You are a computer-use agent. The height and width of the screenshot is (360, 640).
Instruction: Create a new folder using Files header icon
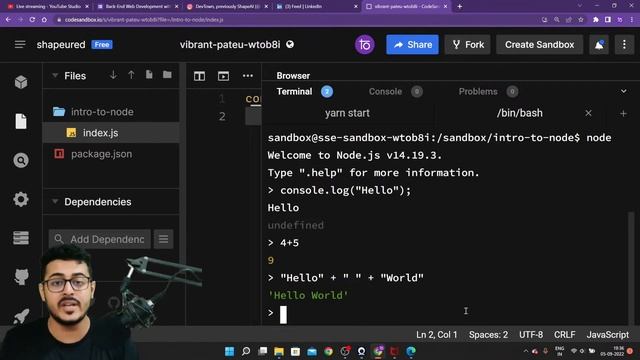167,75
